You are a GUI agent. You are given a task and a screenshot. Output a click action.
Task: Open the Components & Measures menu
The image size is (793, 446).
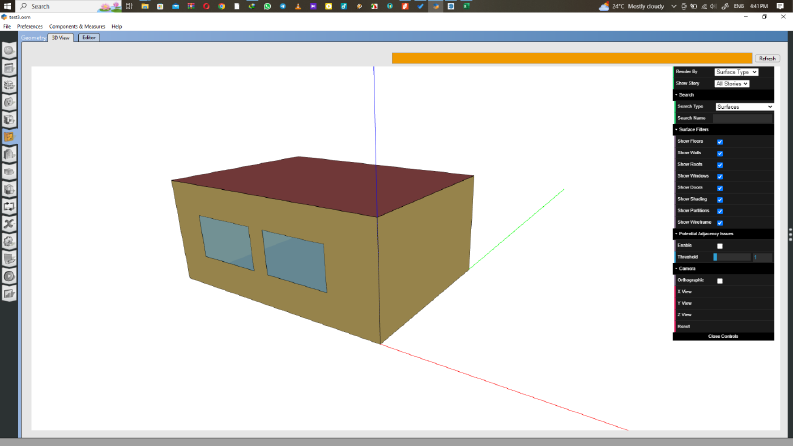point(77,26)
